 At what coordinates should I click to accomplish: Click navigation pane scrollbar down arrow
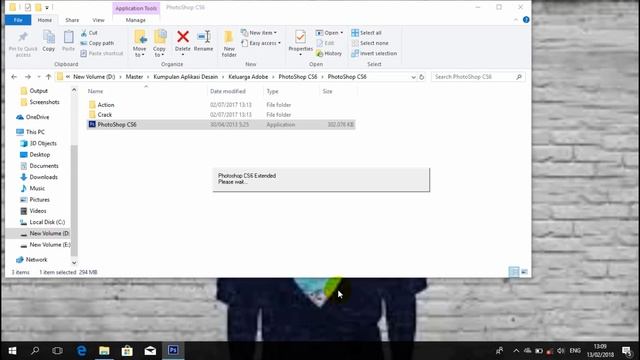pyautogui.click(x=74, y=262)
